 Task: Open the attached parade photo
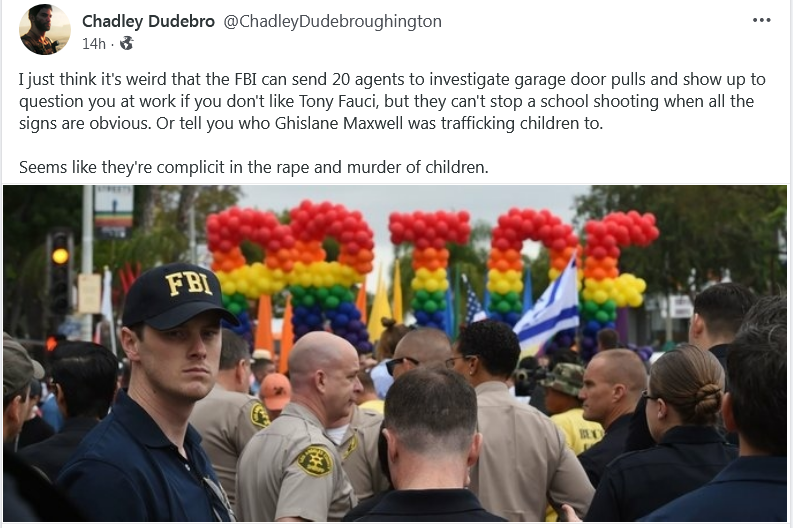(x=395, y=353)
